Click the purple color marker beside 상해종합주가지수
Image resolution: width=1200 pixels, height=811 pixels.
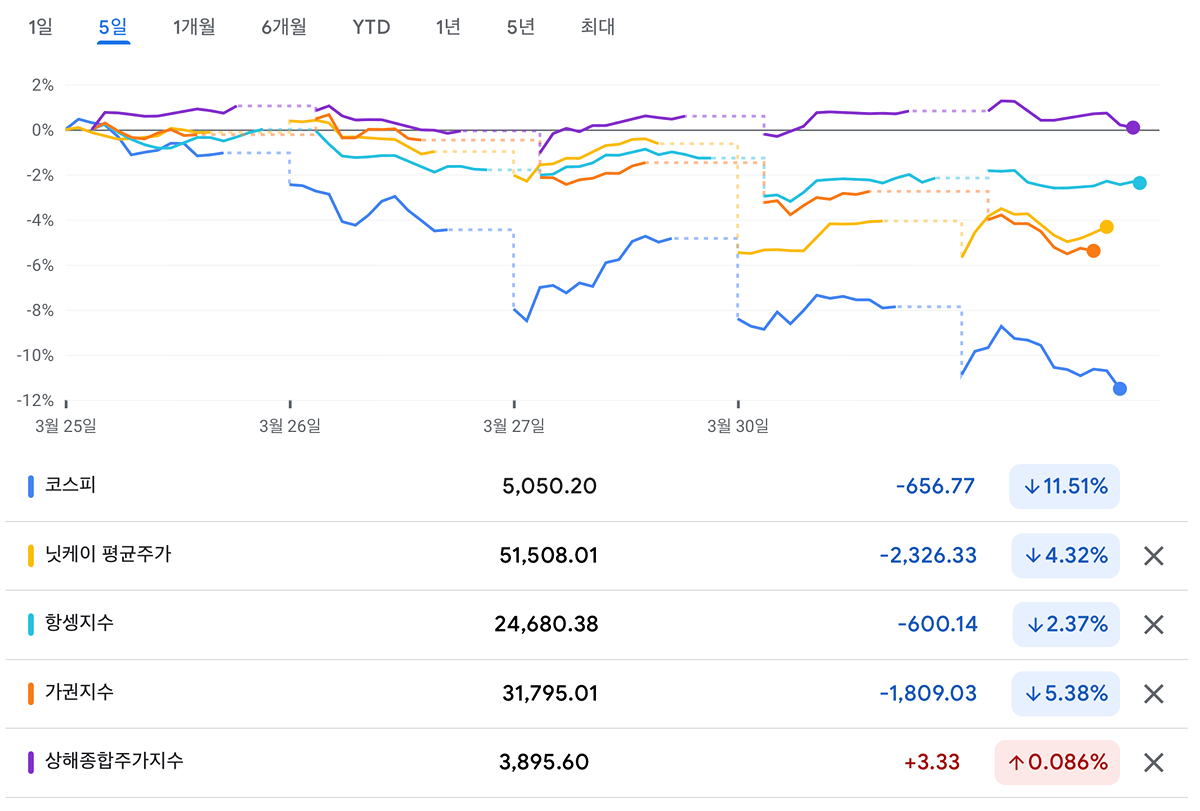click(31, 763)
